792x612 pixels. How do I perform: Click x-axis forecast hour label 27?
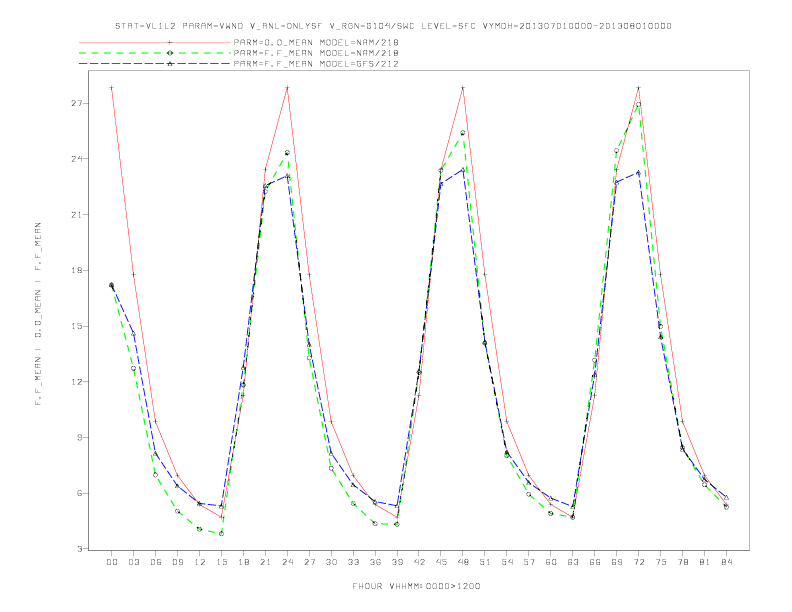[x=309, y=562]
